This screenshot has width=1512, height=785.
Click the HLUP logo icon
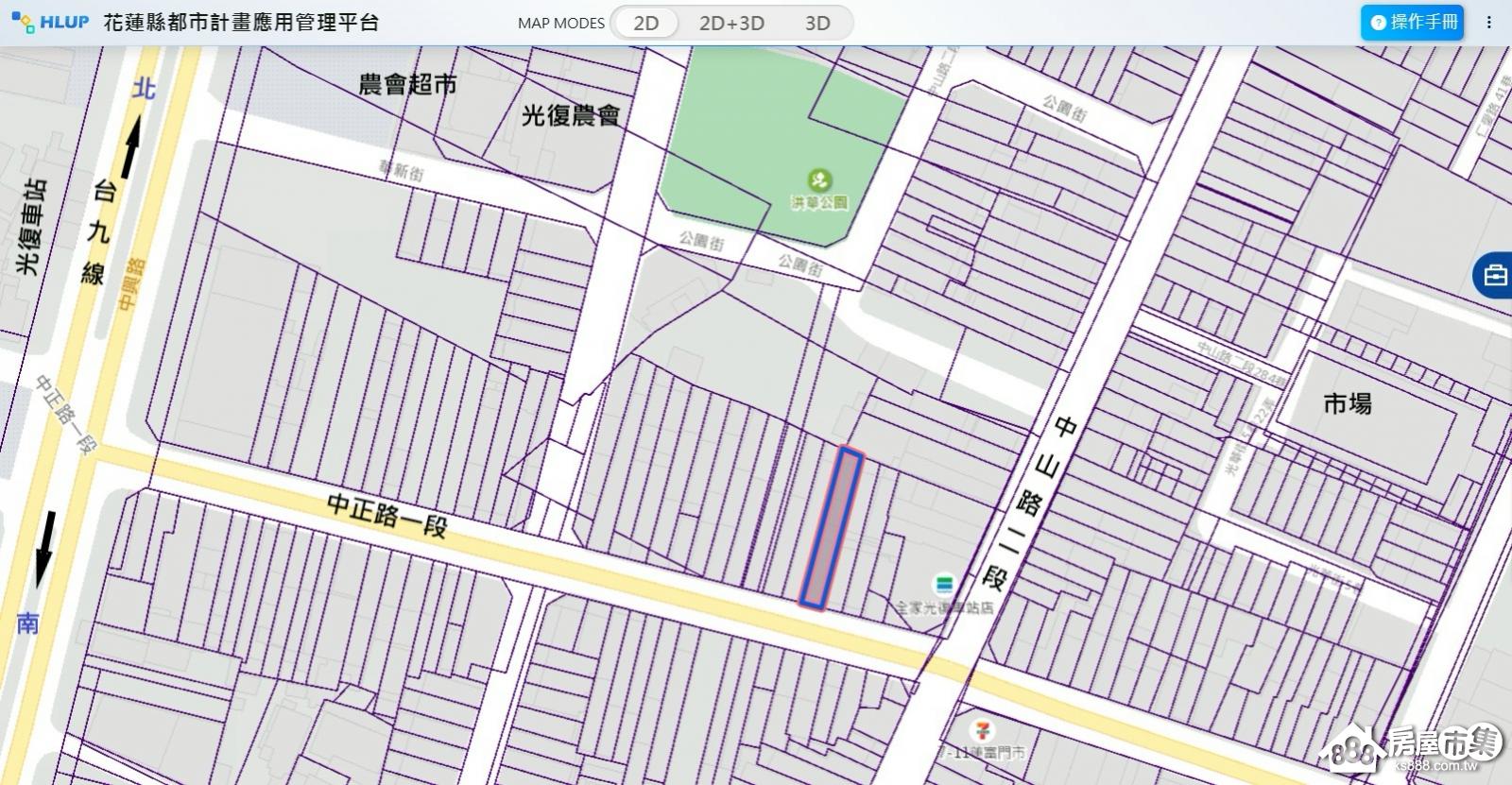pos(23,22)
